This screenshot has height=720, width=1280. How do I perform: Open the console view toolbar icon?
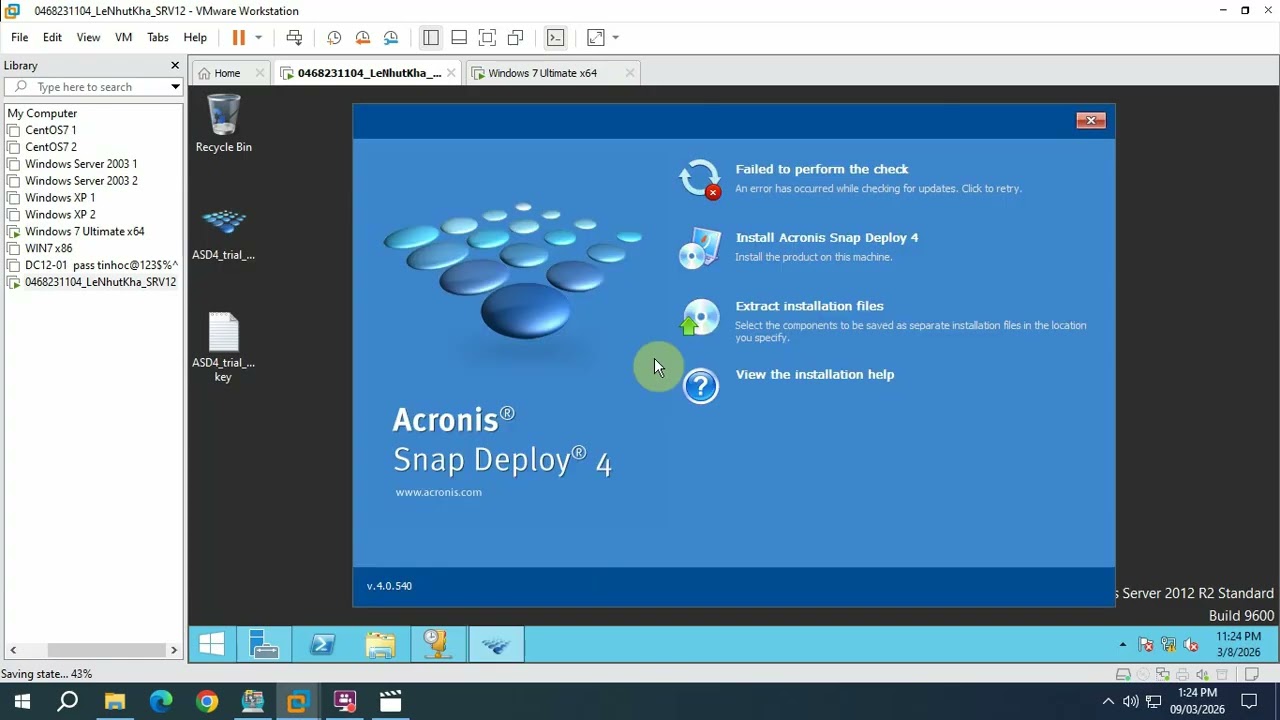click(x=556, y=37)
